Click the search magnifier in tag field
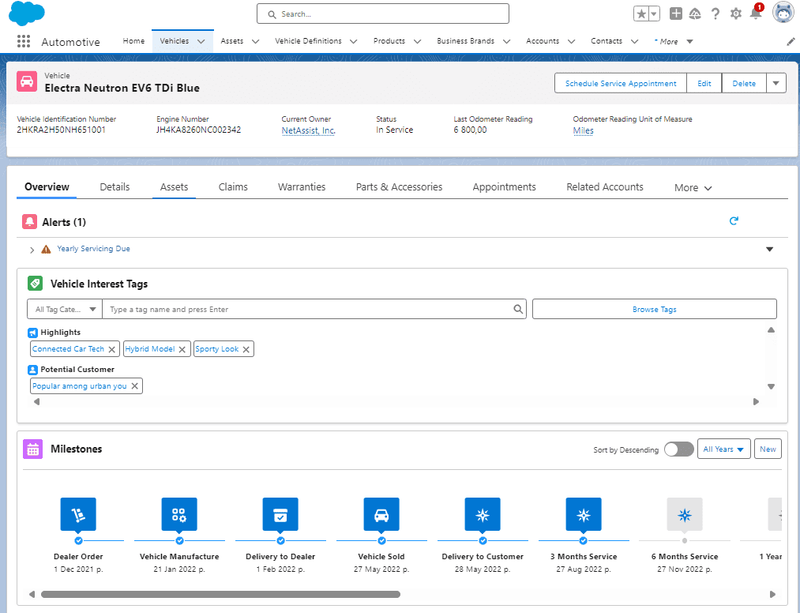 tap(517, 309)
